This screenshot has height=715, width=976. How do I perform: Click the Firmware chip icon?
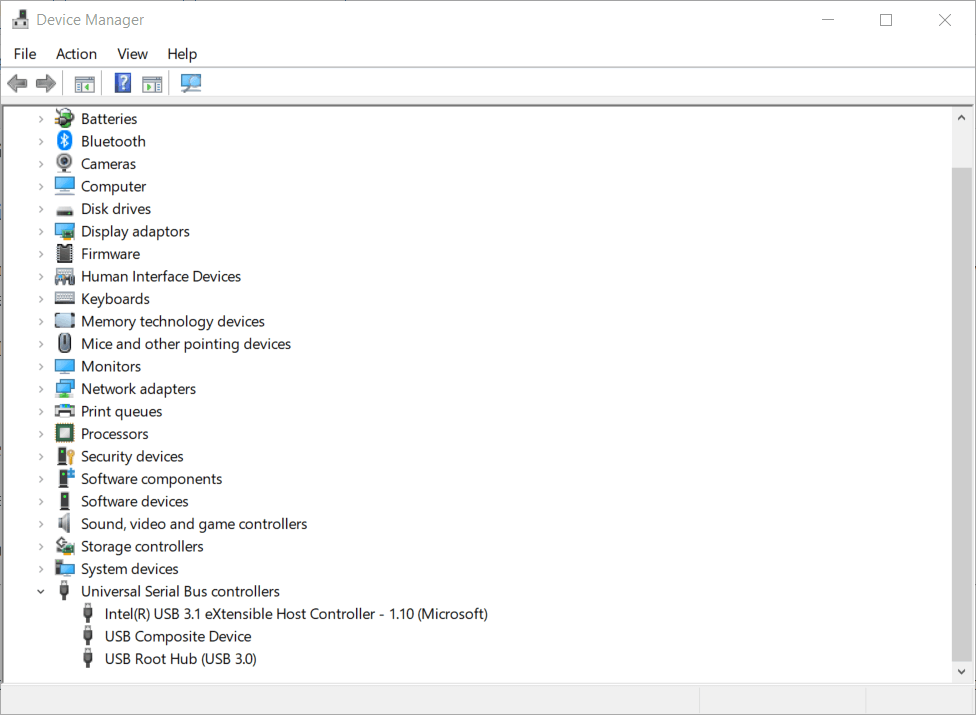pyautogui.click(x=64, y=253)
